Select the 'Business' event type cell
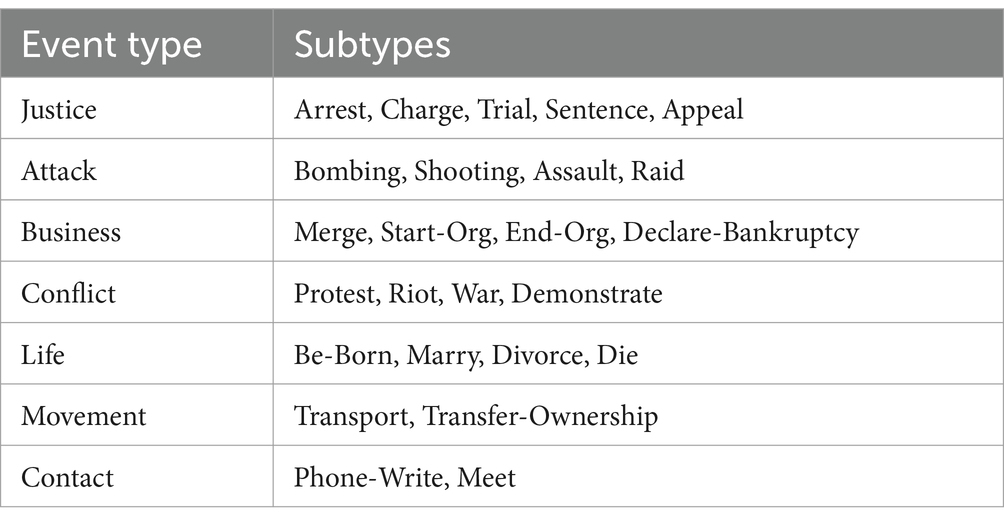This screenshot has width=1004, height=525. 71,232
